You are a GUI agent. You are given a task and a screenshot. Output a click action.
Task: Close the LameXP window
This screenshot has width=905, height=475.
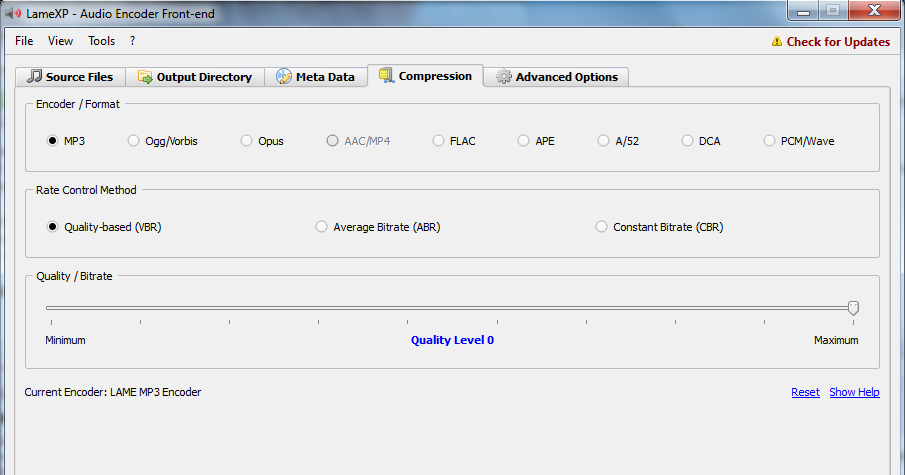coord(874,10)
